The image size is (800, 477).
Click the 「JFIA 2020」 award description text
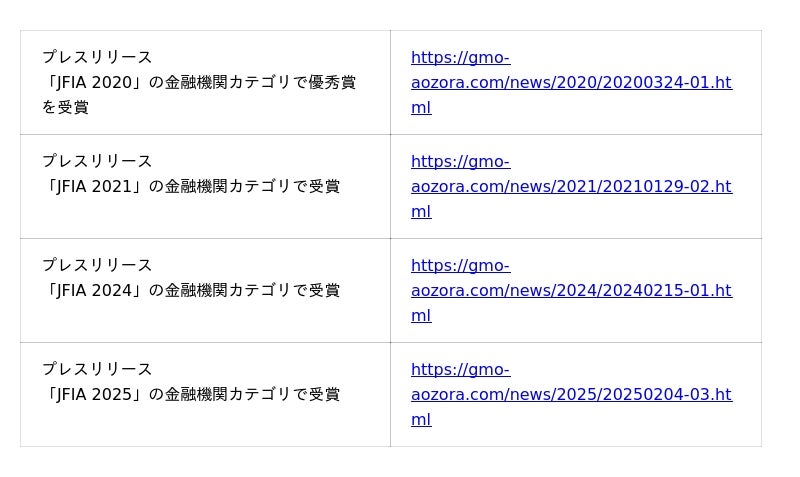(199, 83)
